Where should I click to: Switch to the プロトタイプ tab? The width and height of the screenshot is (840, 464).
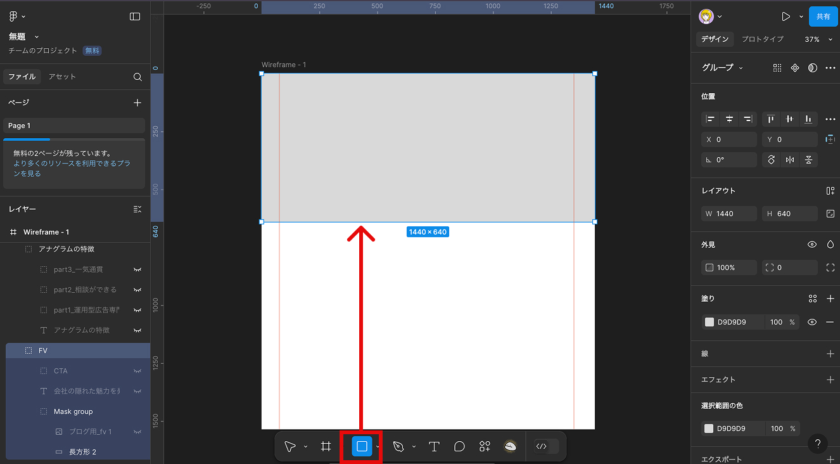click(762, 40)
